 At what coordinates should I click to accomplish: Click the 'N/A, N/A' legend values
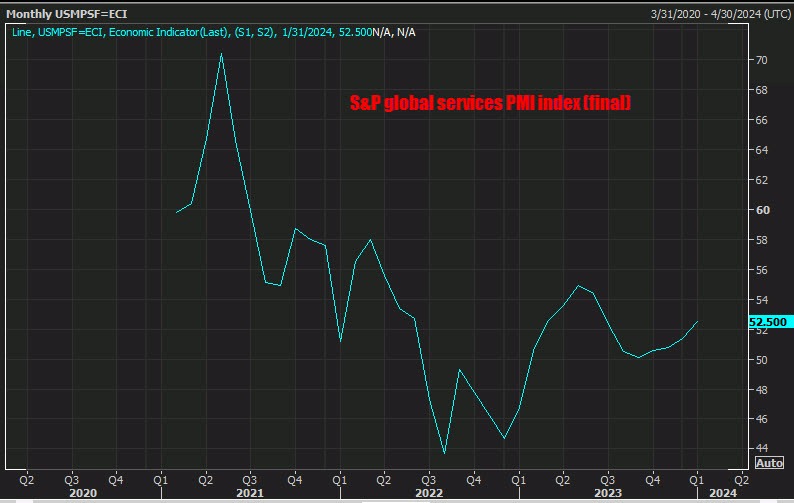click(394, 32)
